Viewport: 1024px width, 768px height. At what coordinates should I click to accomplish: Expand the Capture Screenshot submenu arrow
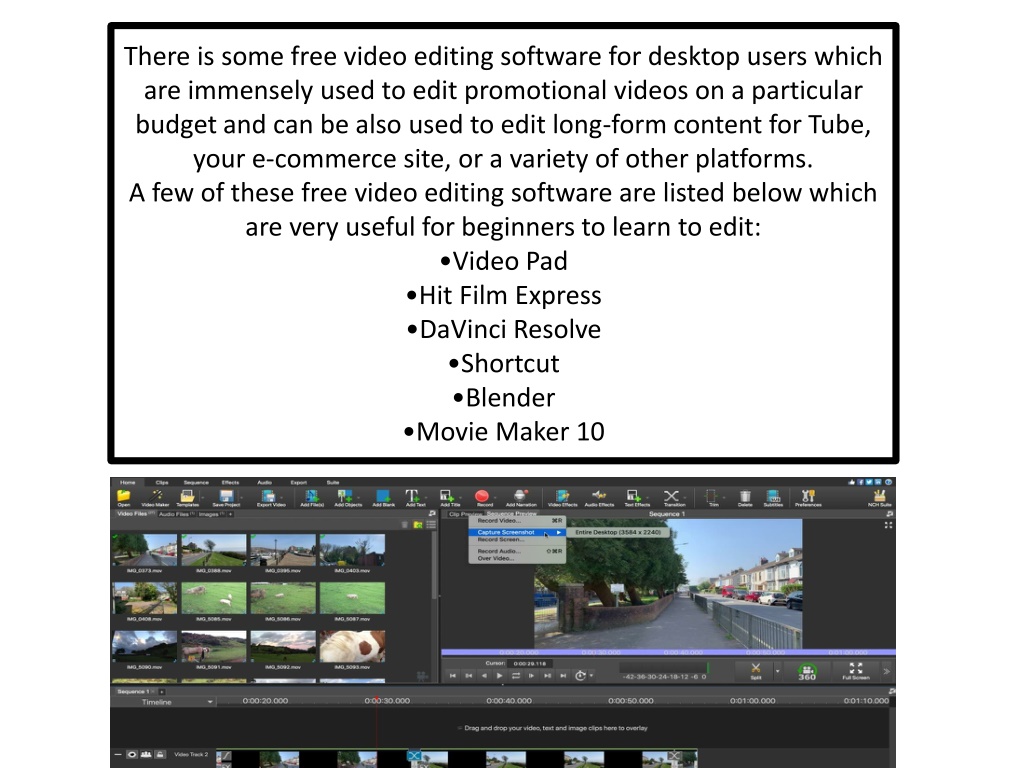[559, 532]
